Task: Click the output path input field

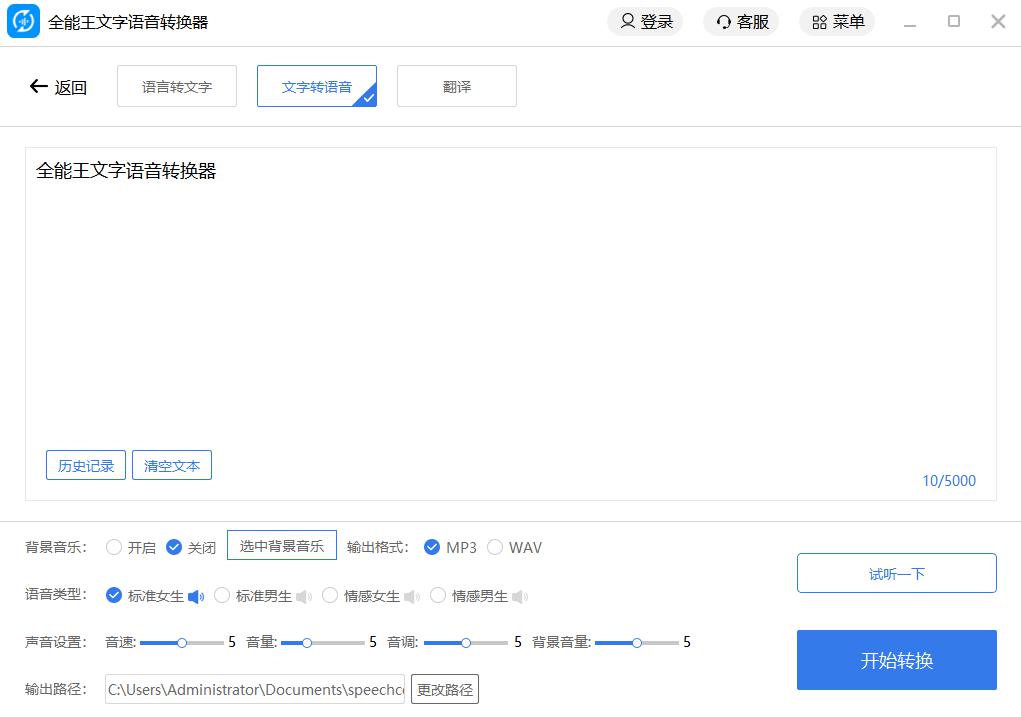Action: tap(255, 689)
